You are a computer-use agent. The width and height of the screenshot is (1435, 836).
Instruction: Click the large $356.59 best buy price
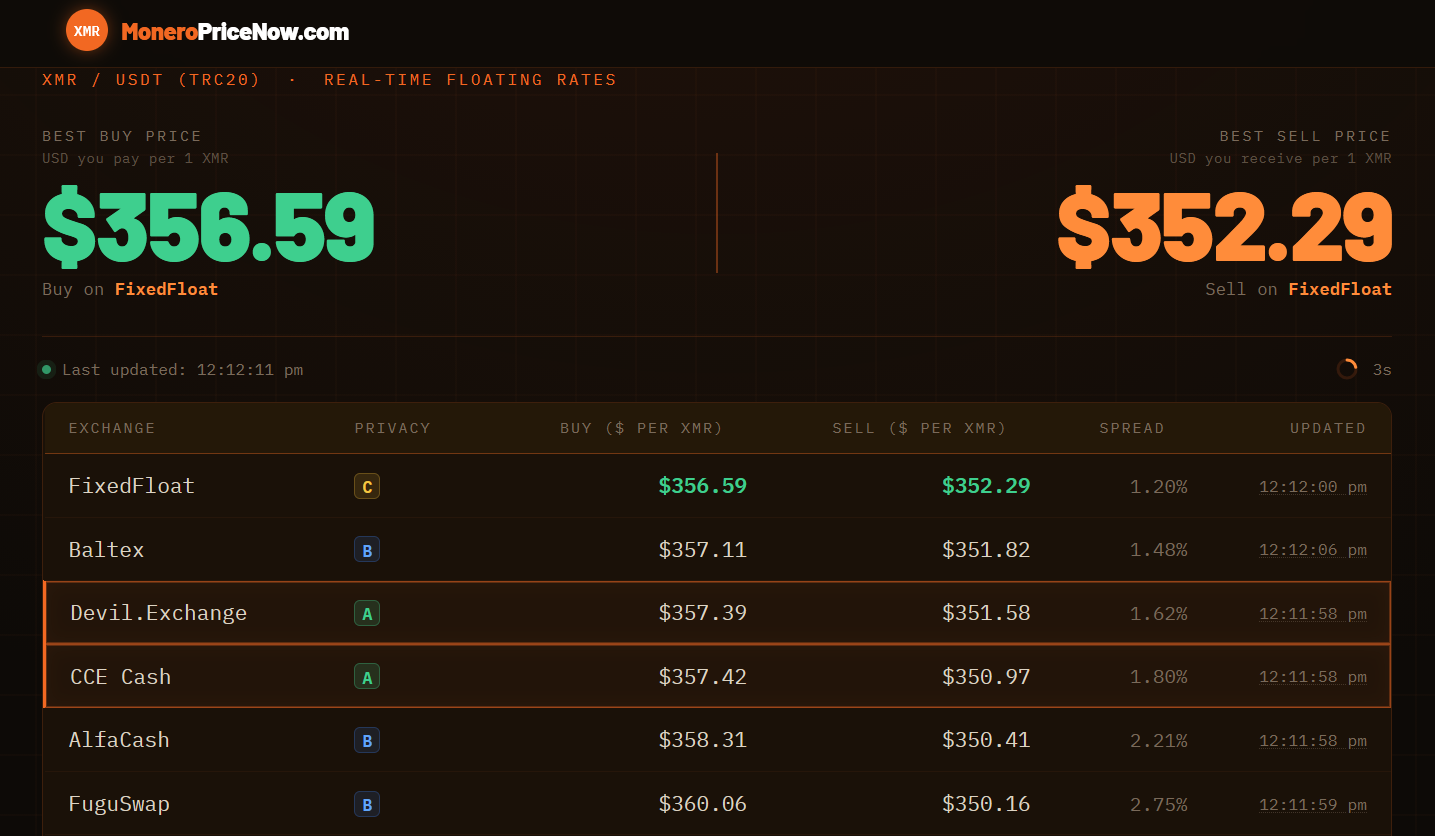click(209, 228)
